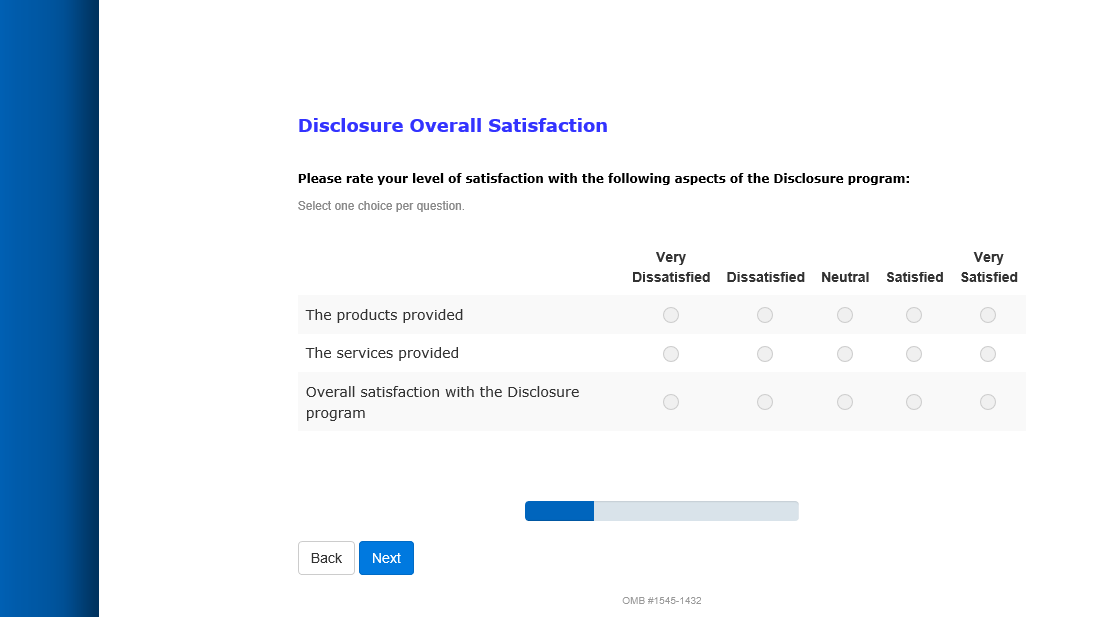Mark products provided as Satisfied
This screenshot has width=1104, height=617.
coord(914,315)
